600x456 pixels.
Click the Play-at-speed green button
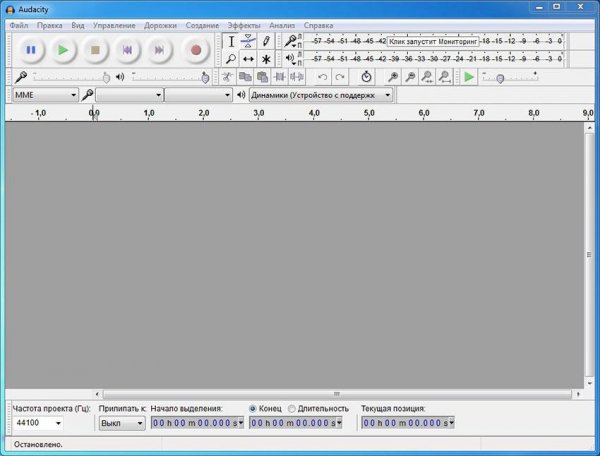coord(469,77)
